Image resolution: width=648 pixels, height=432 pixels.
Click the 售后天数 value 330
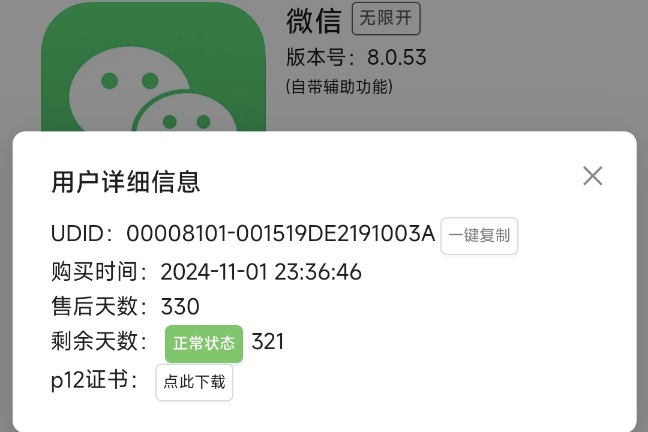pos(180,306)
